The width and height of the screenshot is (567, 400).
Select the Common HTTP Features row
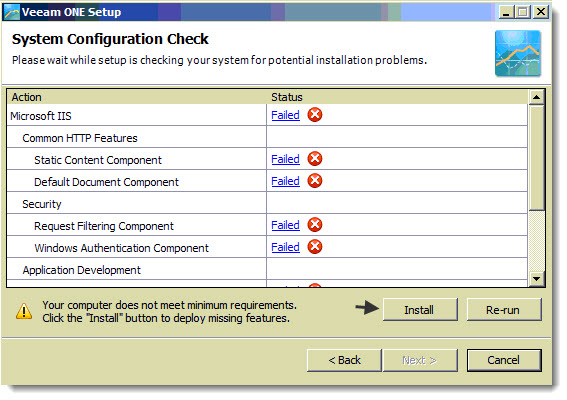(267, 138)
